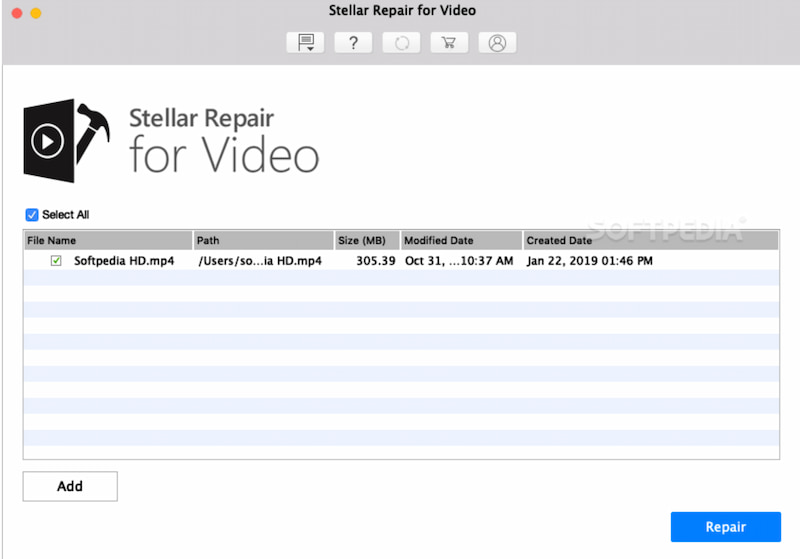Uncheck the Softpedia HD.mp4 file checkbox
This screenshot has height=559, width=800.
tap(57, 261)
